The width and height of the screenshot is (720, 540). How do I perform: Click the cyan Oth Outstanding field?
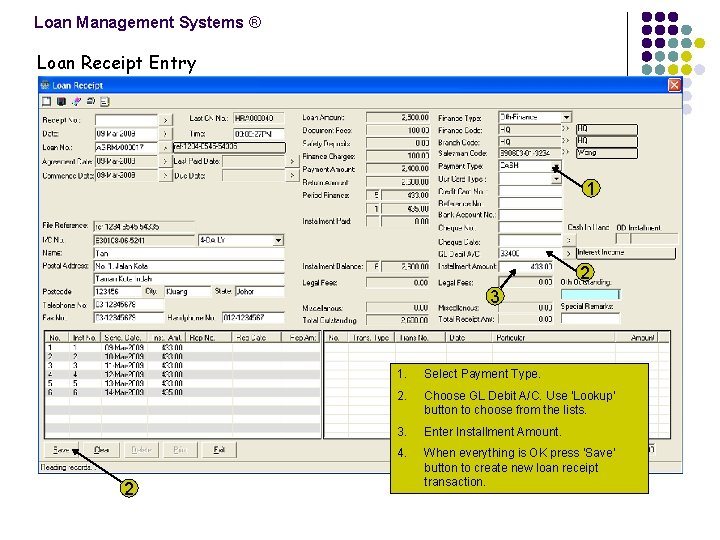(590, 294)
